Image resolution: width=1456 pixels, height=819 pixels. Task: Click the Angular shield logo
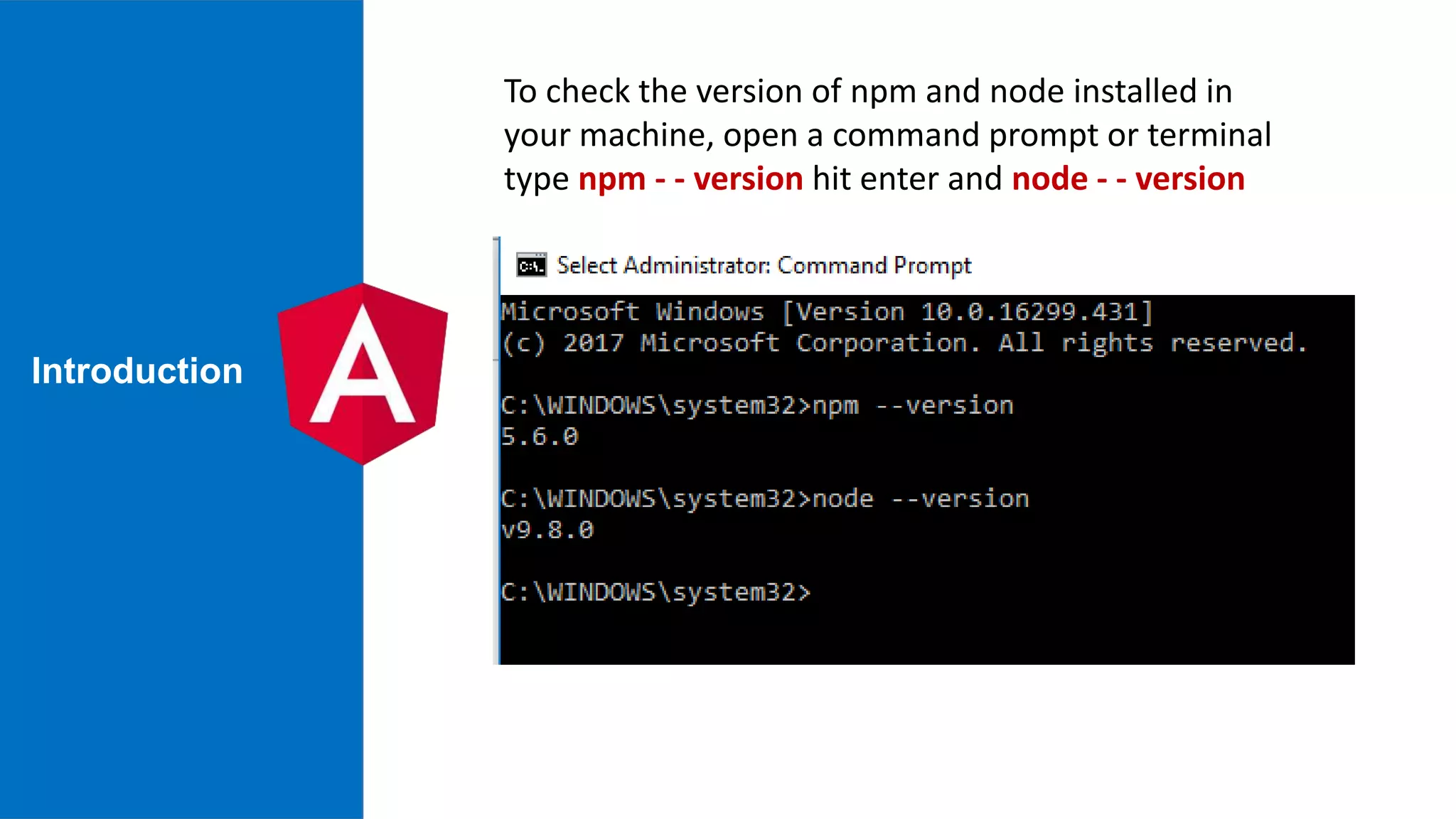tap(363, 373)
